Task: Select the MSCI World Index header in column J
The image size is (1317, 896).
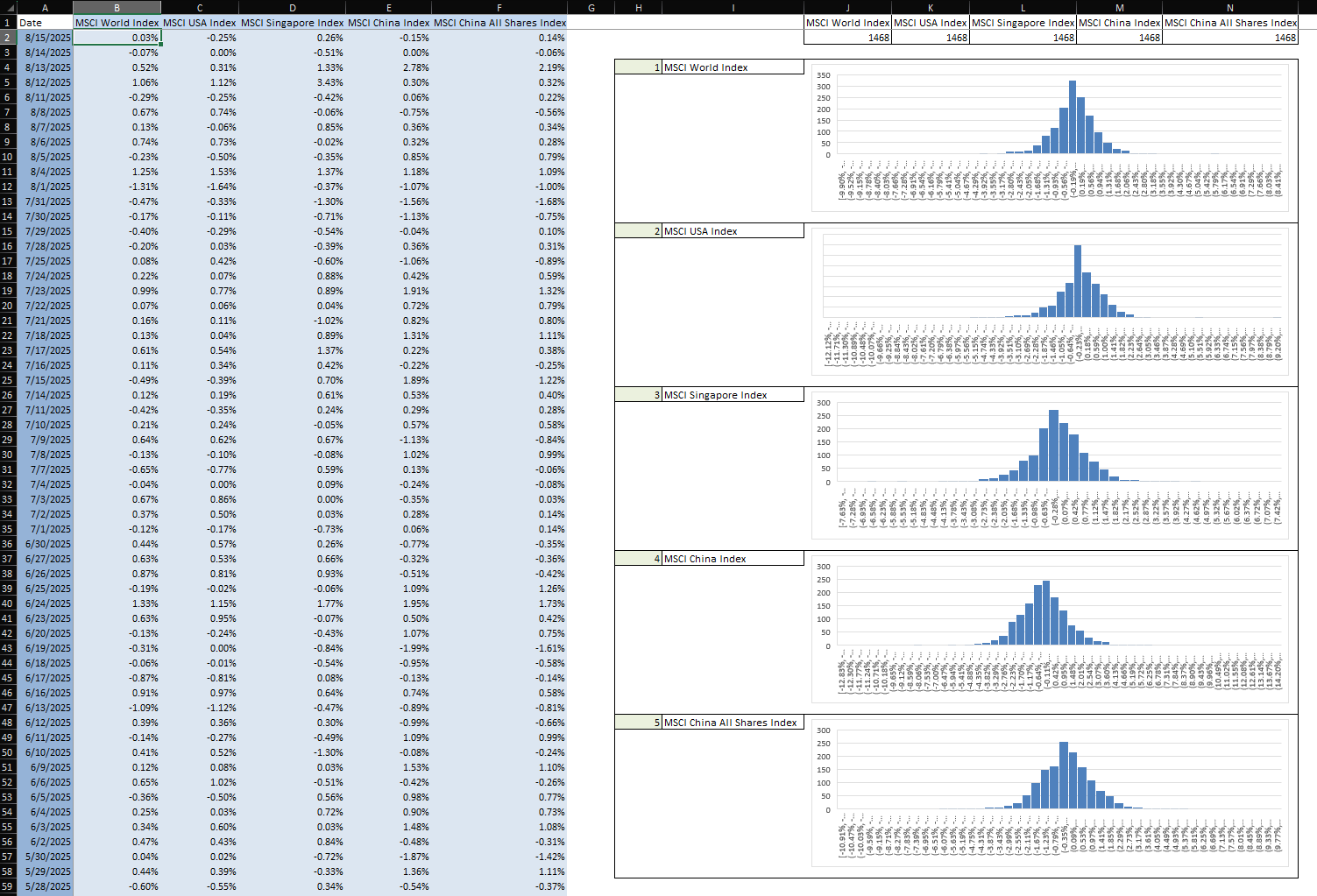Action: pos(847,23)
